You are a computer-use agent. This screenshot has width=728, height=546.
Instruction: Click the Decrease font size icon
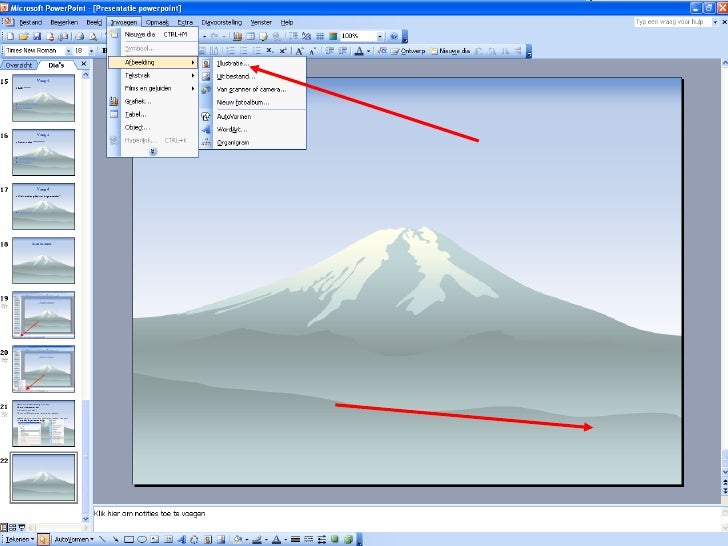312,51
